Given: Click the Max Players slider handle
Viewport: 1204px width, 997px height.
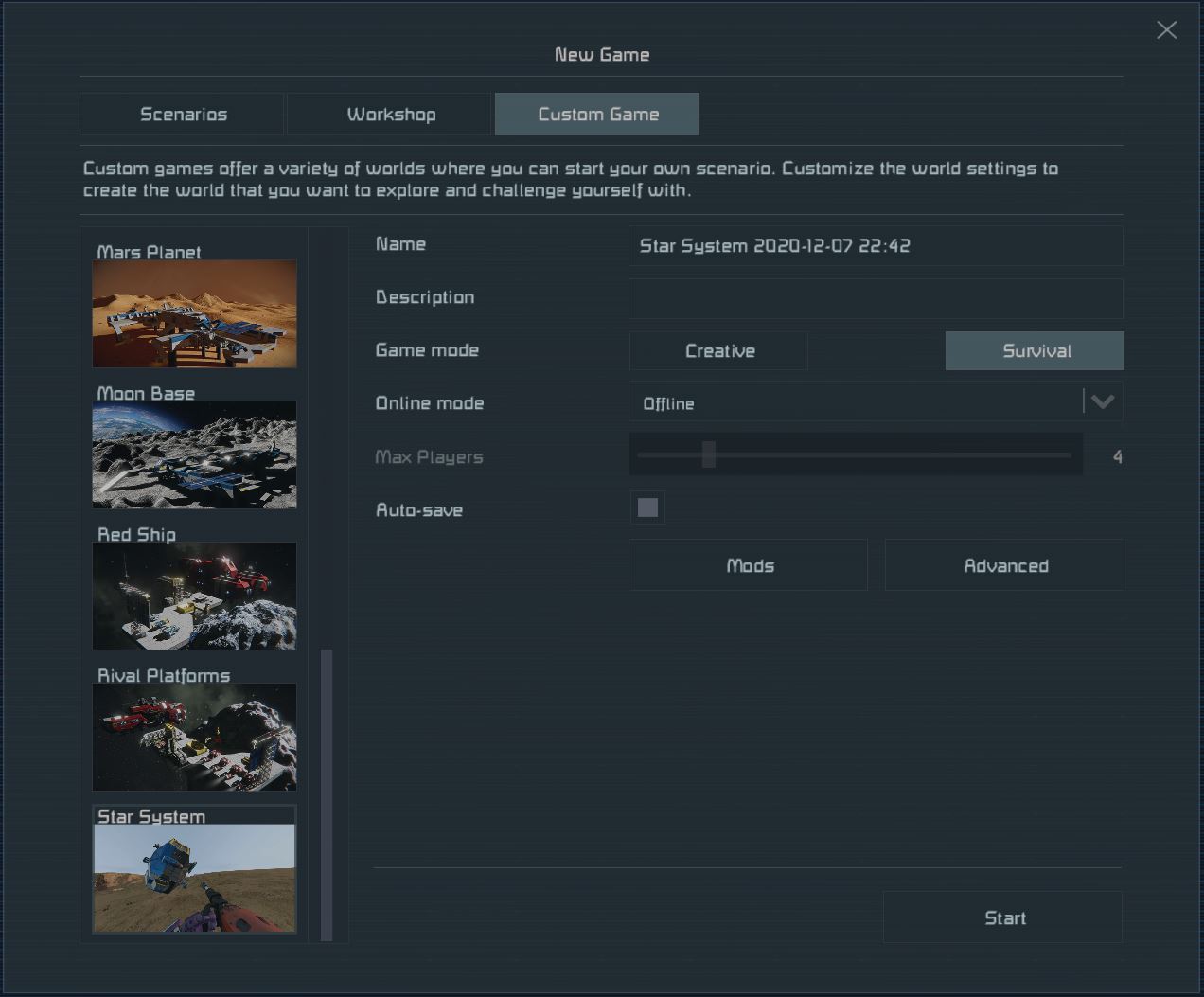Looking at the screenshot, I should [708, 455].
